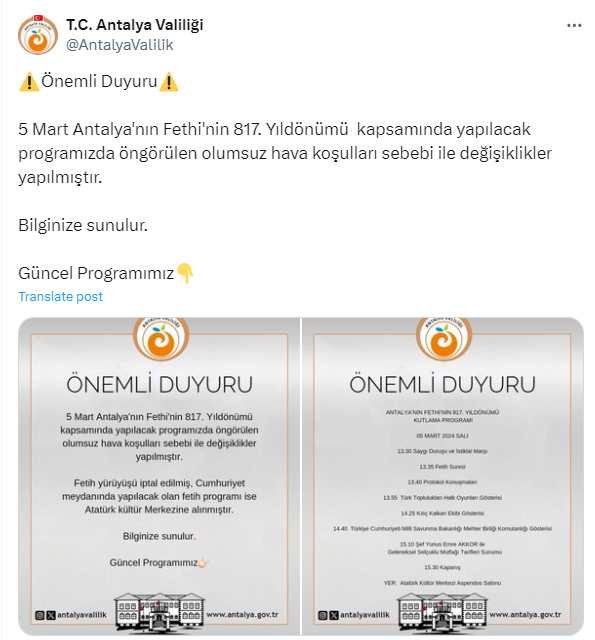Click X logo icon in left image footer
The width and height of the screenshot is (595, 640).
[x=51, y=615]
